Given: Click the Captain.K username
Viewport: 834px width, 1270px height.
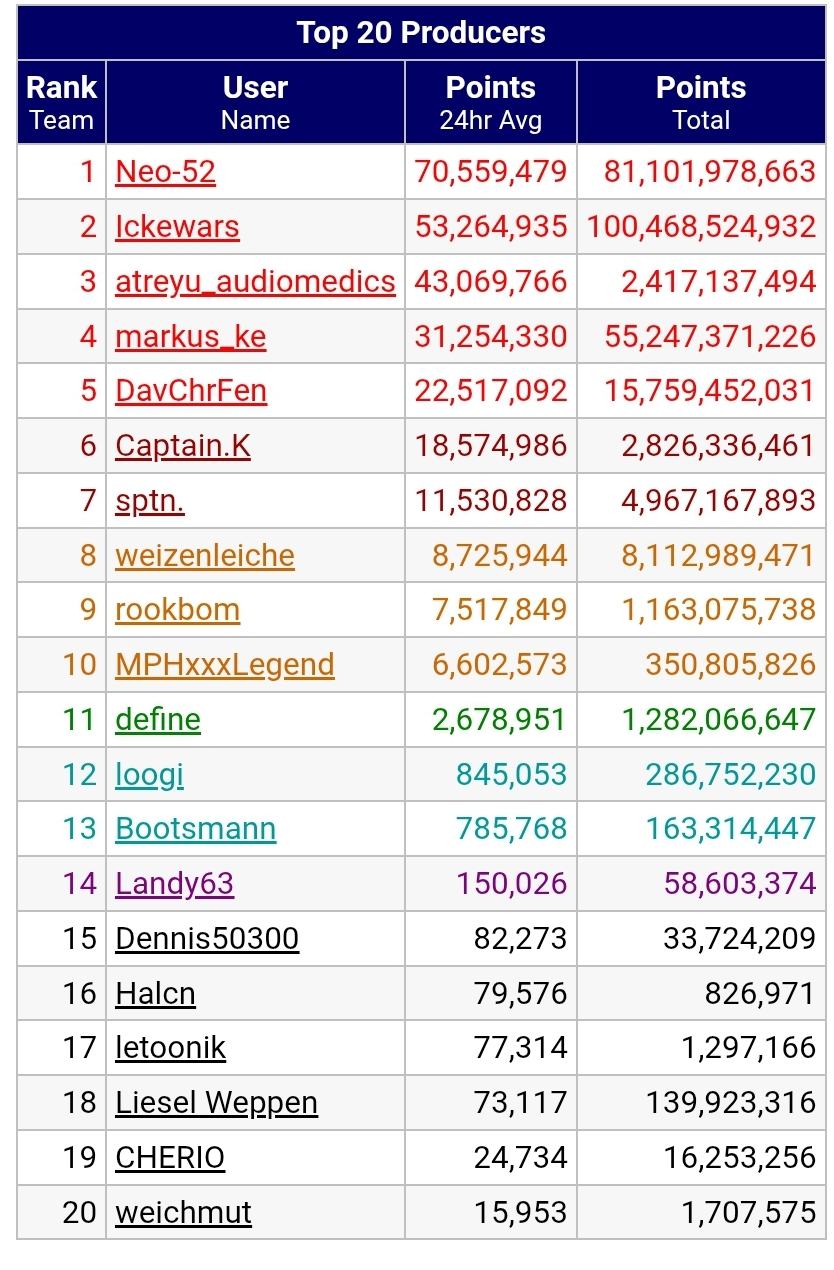Looking at the screenshot, I should click(x=183, y=446).
